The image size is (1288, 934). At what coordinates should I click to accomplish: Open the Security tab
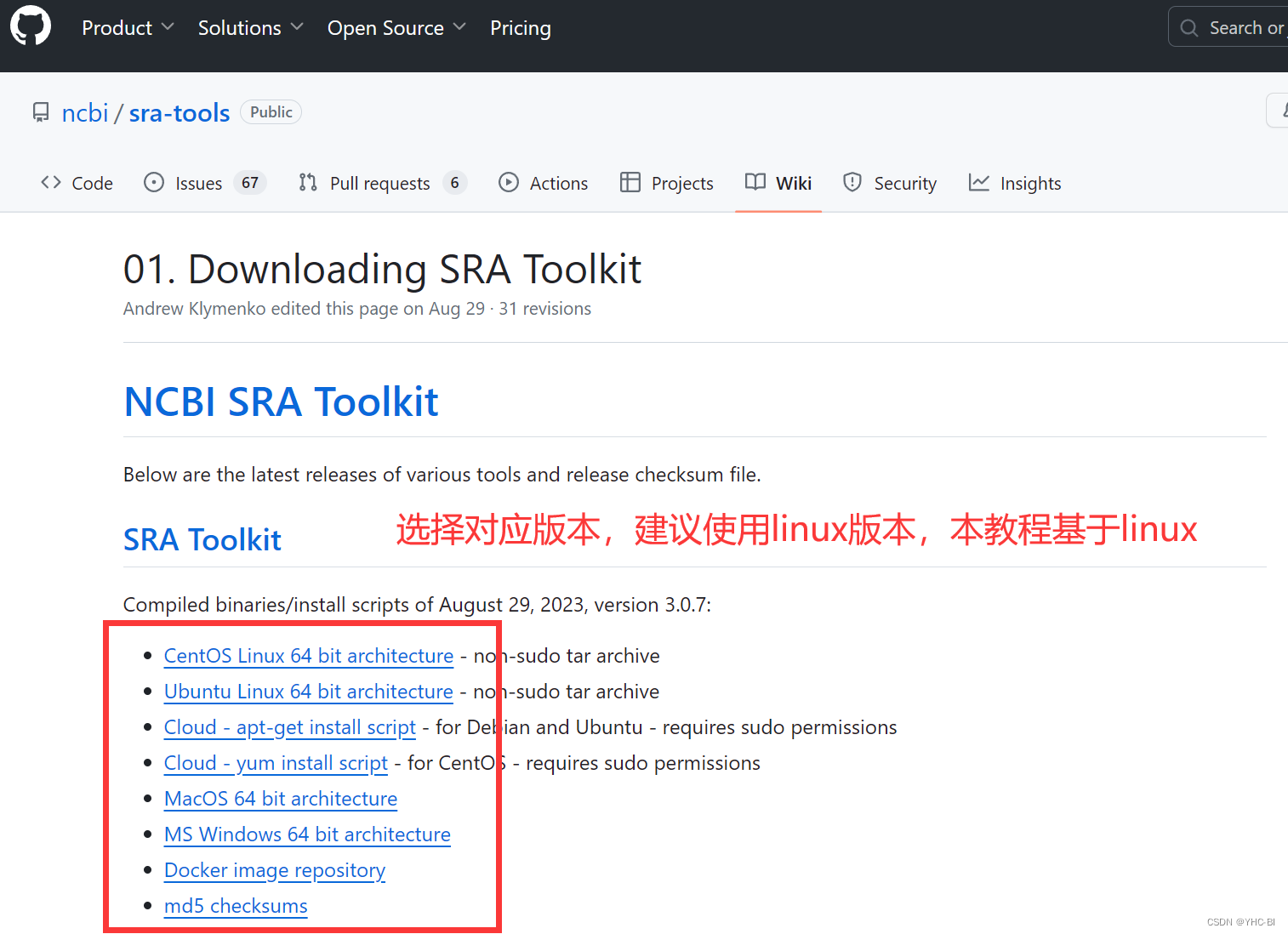[890, 183]
